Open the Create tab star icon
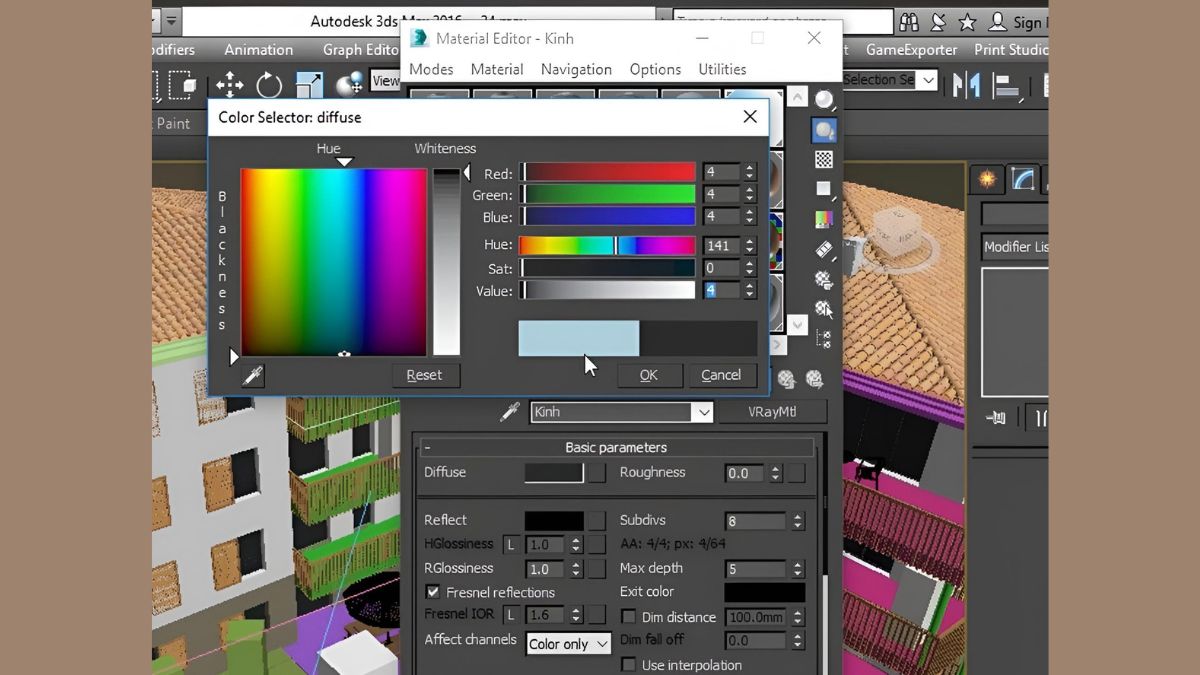The height and width of the screenshot is (675, 1200). pos(987,179)
